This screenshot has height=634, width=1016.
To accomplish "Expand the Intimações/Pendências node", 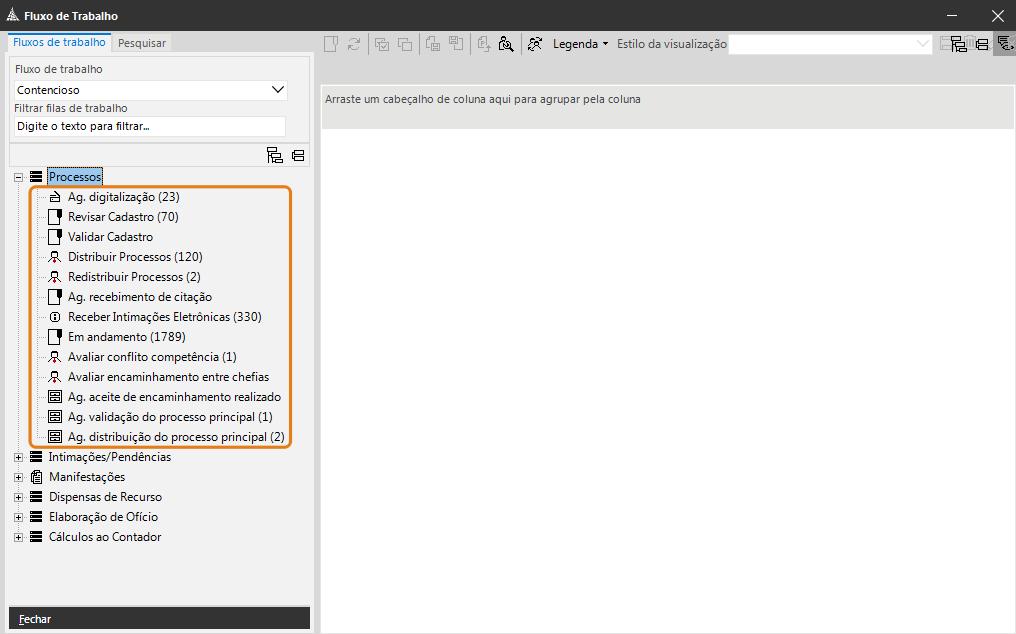I will tap(19, 457).
